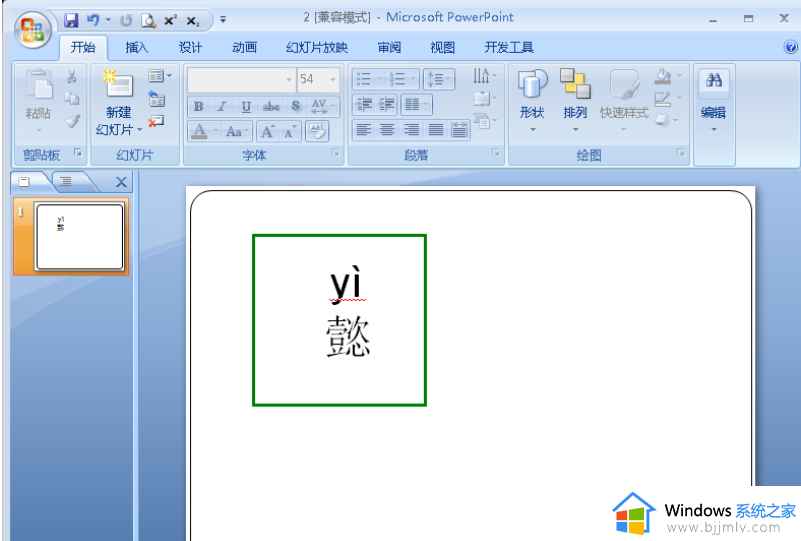The height and width of the screenshot is (541, 801).
Task: Open the text direction menu
Action: (484, 77)
